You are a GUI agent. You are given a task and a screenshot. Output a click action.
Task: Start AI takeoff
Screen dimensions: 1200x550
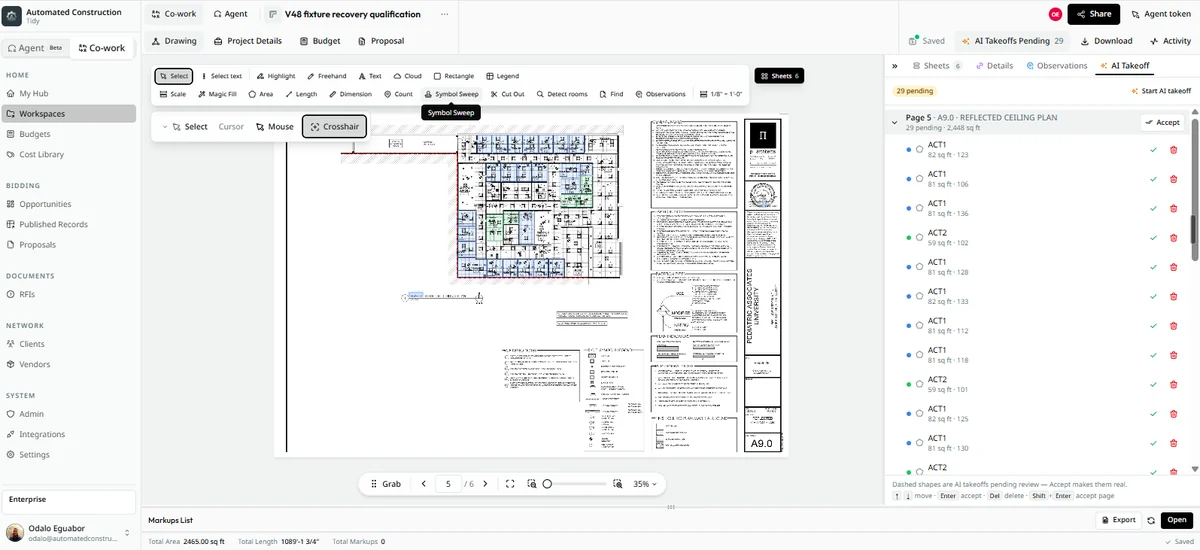(x=1160, y=91)
